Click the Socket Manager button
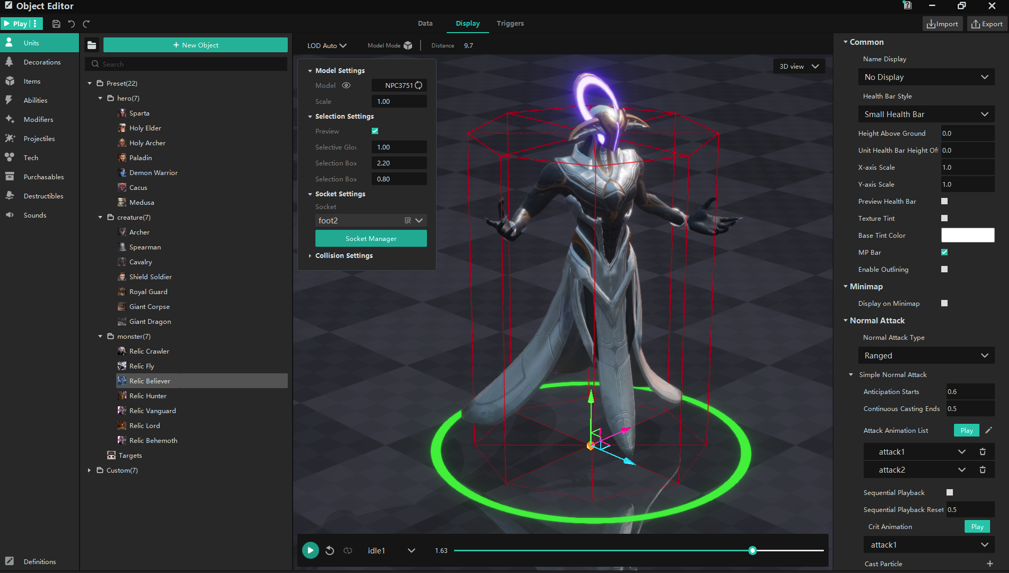1009x573 pixels. [371, 239]
